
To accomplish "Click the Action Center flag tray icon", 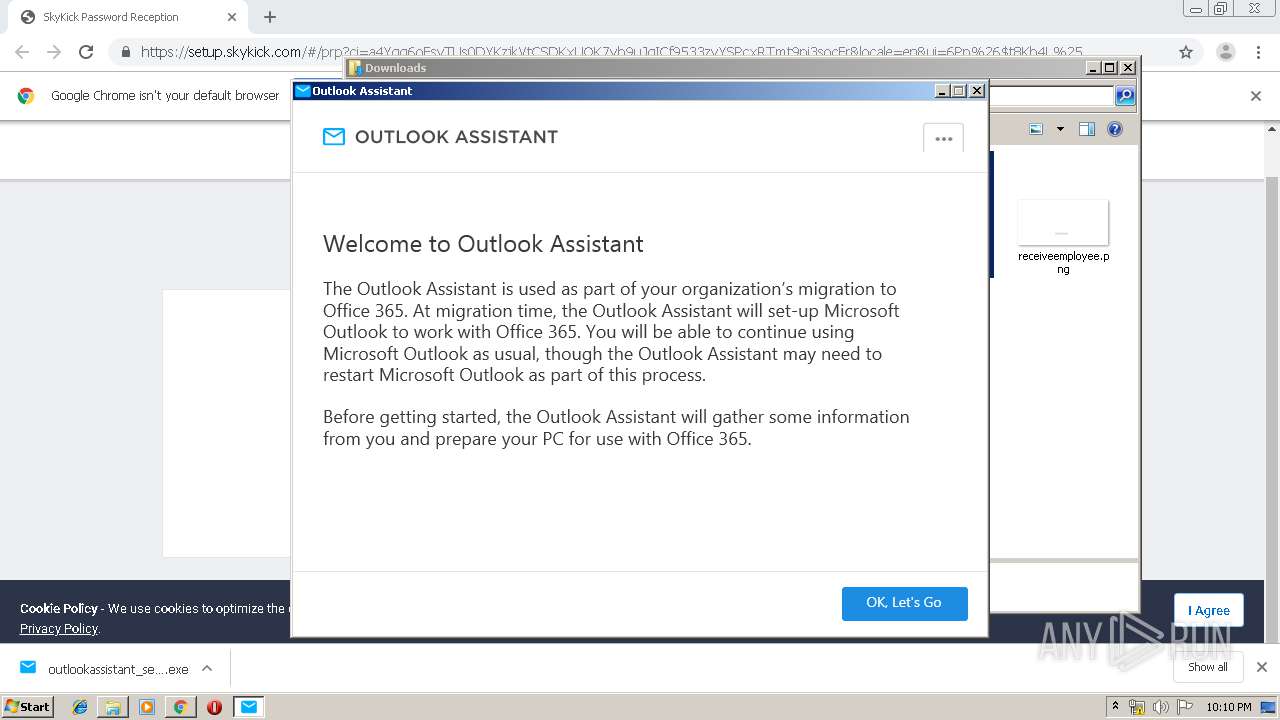I will (x=1184, y=708).
